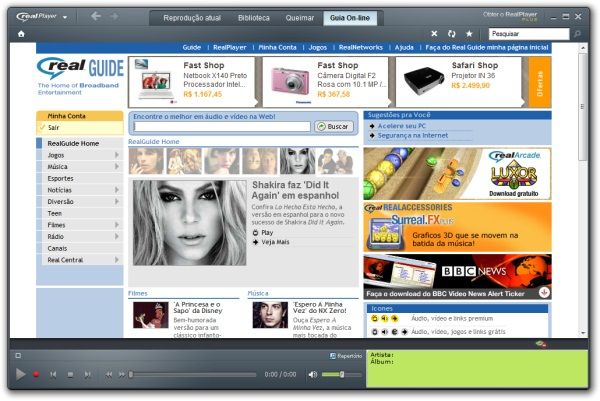Open Minha Conta in the top blue menu
This screenshot has height=401, width=600.
point(277,47)
